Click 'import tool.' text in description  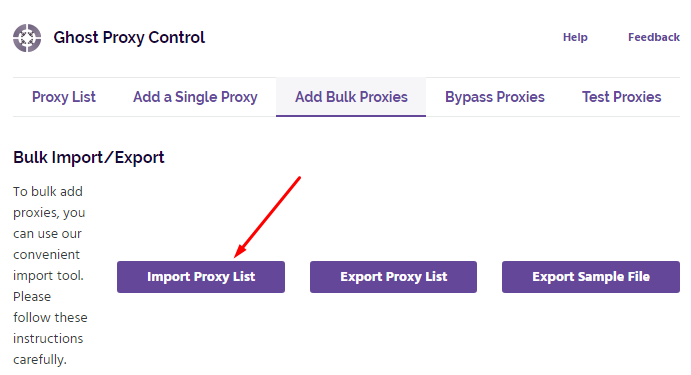click(48, 276)
